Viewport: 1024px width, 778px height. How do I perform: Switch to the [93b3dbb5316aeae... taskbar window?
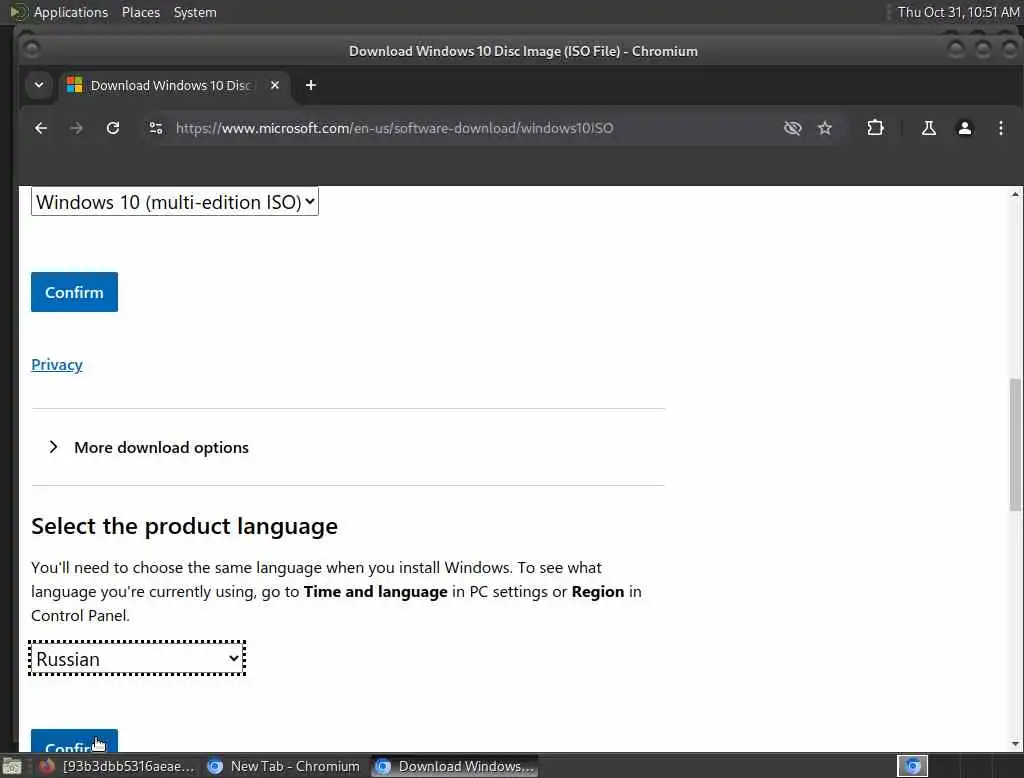coord(117,766)
